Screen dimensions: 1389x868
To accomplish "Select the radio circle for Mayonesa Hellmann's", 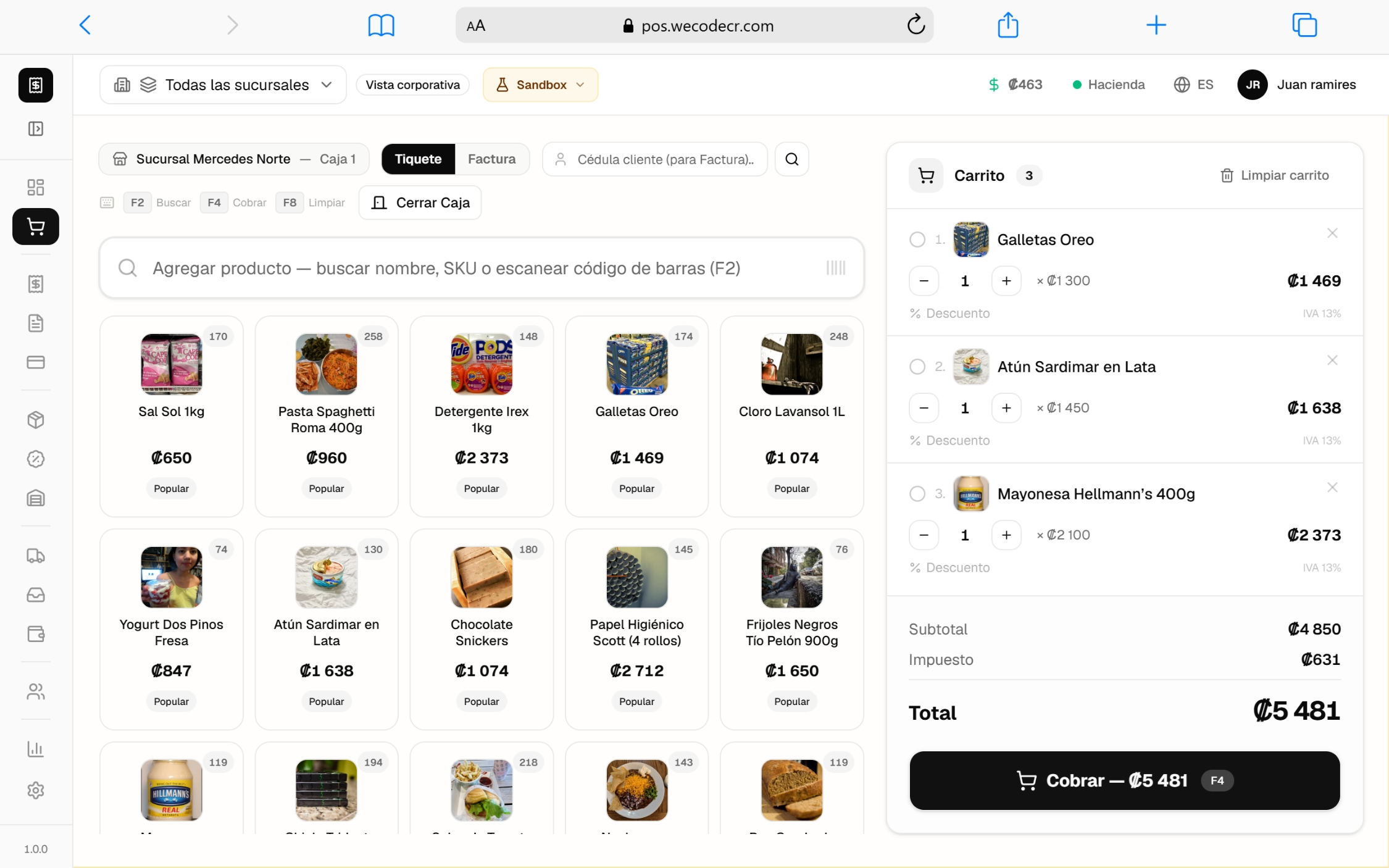I will 917,494.
